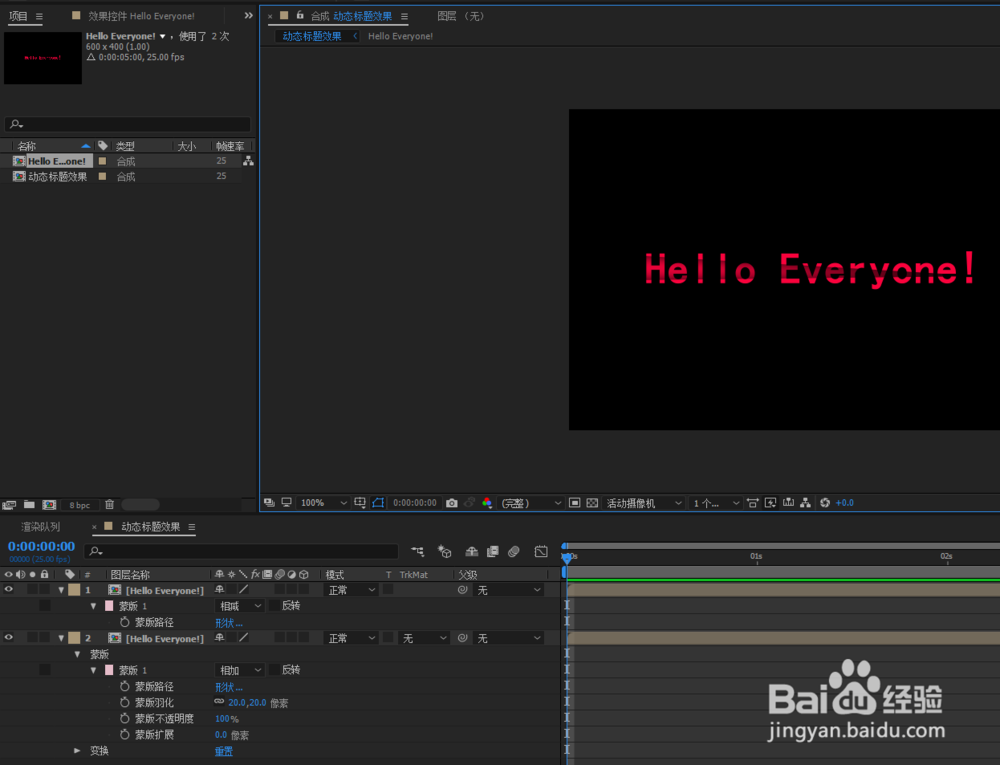Viewport: 1000px width, 765px height.
Task: Take a snapshot with the camera icon
Action: pos(452,502)
